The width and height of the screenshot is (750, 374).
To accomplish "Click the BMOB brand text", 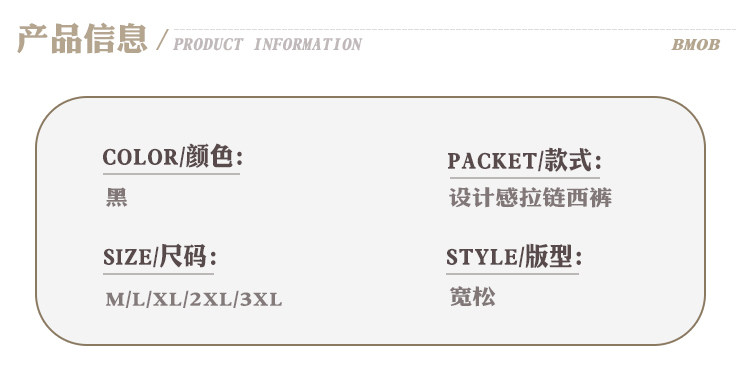I will pos(695,44).
